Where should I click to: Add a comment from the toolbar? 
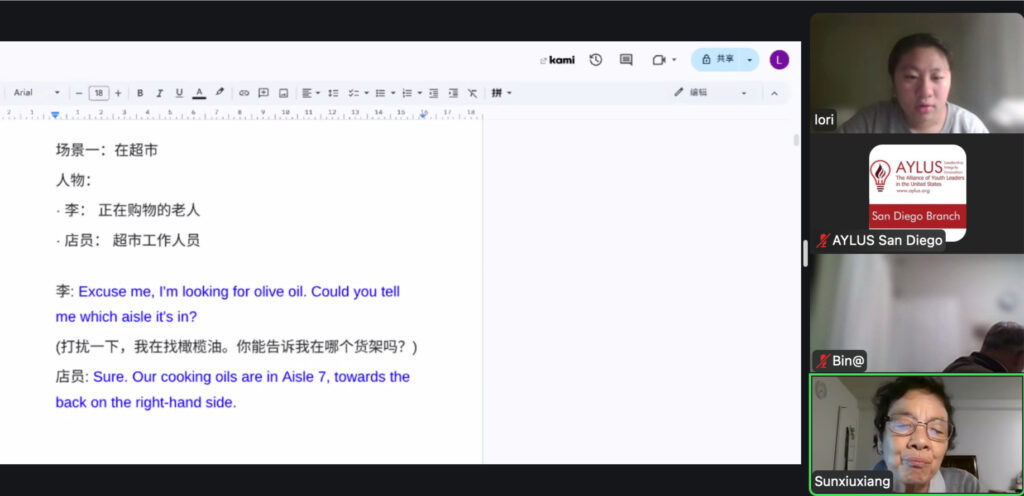tap(264, 93)
